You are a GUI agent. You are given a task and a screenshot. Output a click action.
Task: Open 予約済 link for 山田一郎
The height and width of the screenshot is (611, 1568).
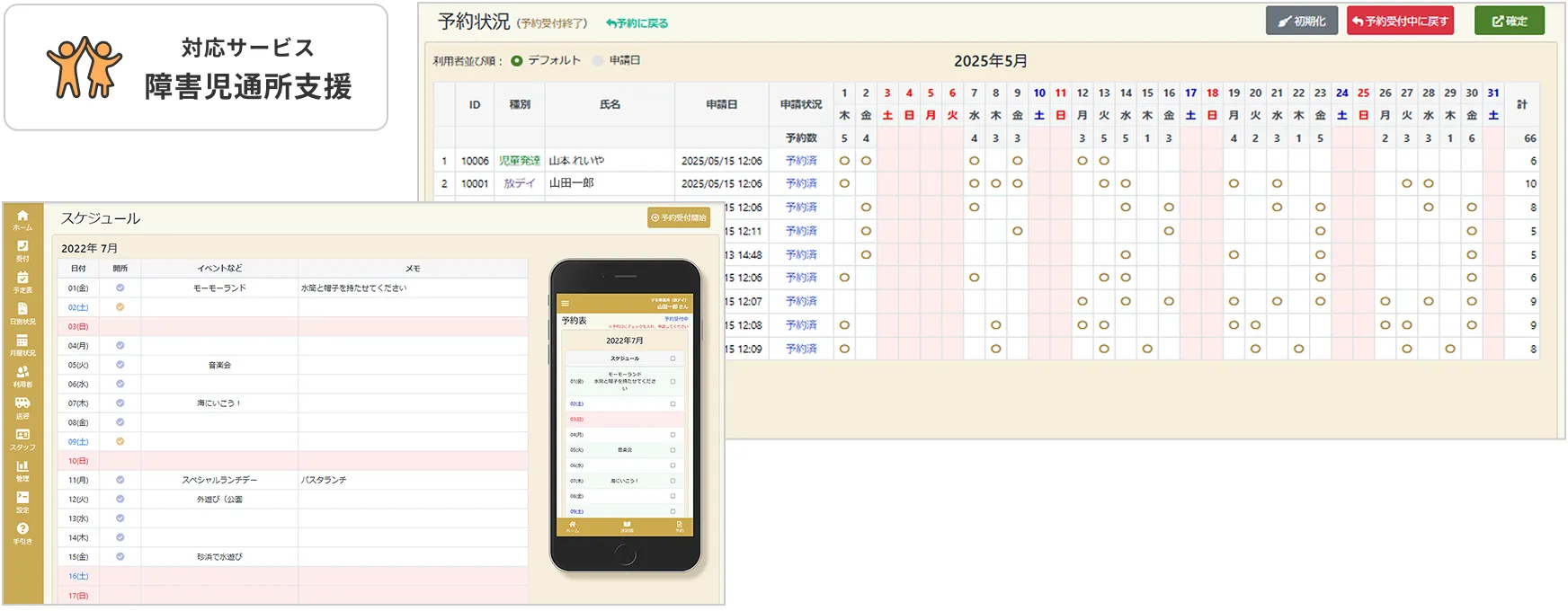point(801,183)
